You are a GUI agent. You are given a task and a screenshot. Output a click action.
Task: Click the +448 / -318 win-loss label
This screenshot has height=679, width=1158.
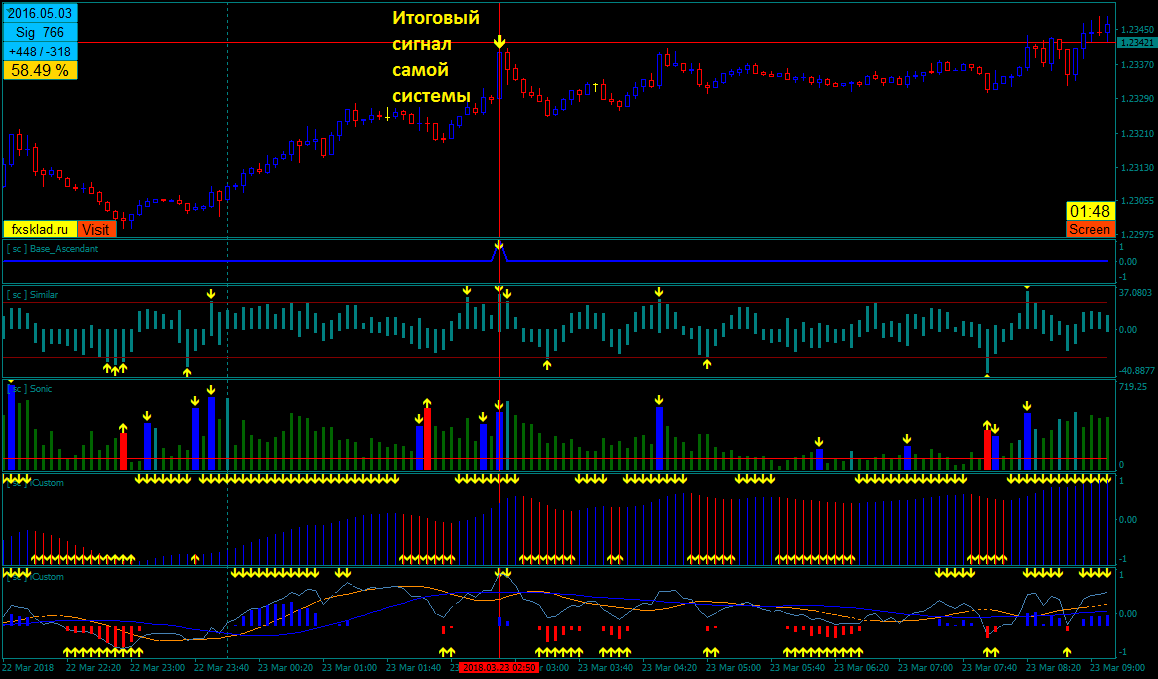[x=40, y=52]
